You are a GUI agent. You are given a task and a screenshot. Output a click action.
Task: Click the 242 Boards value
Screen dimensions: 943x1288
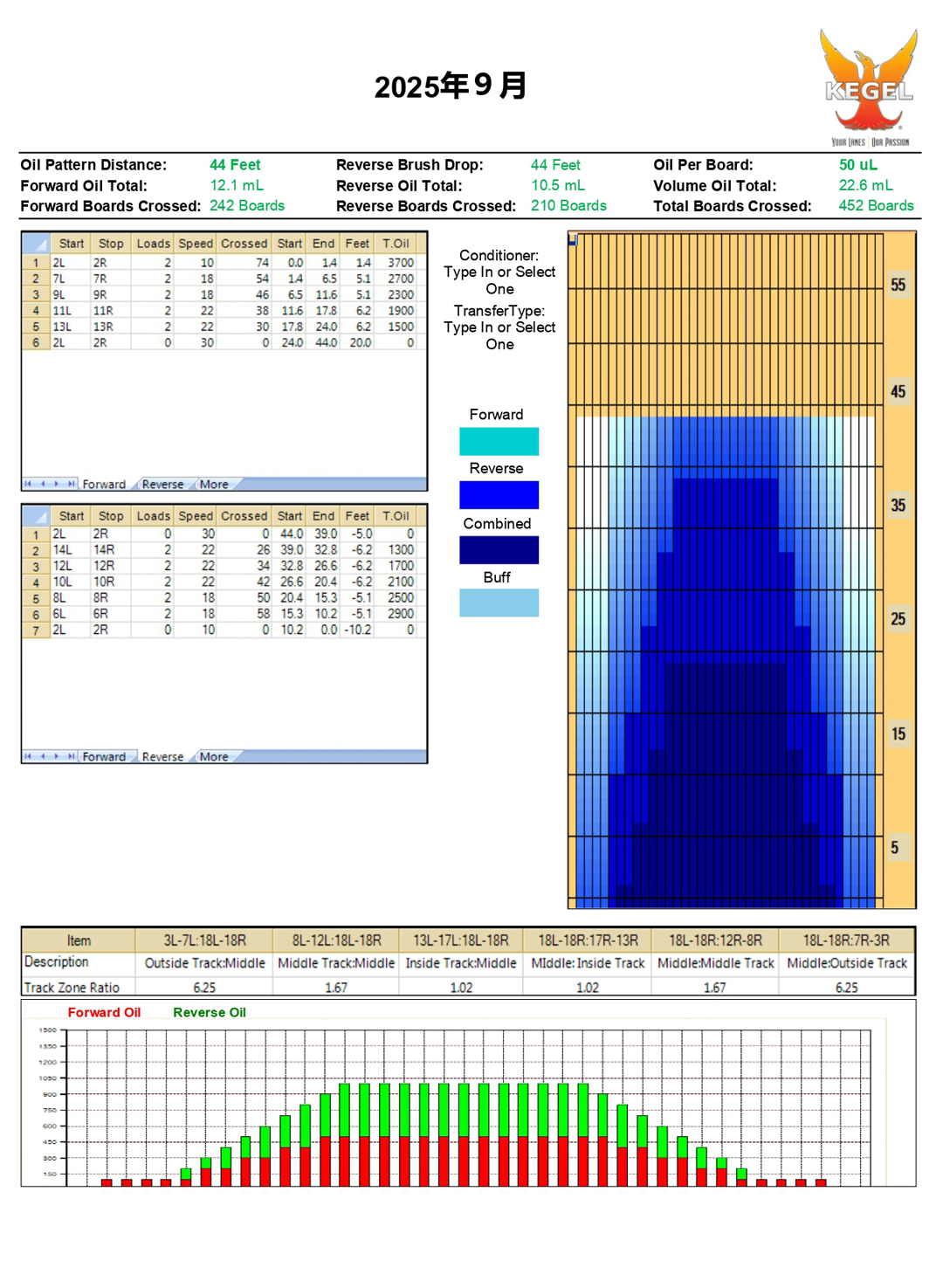(247, 206)
